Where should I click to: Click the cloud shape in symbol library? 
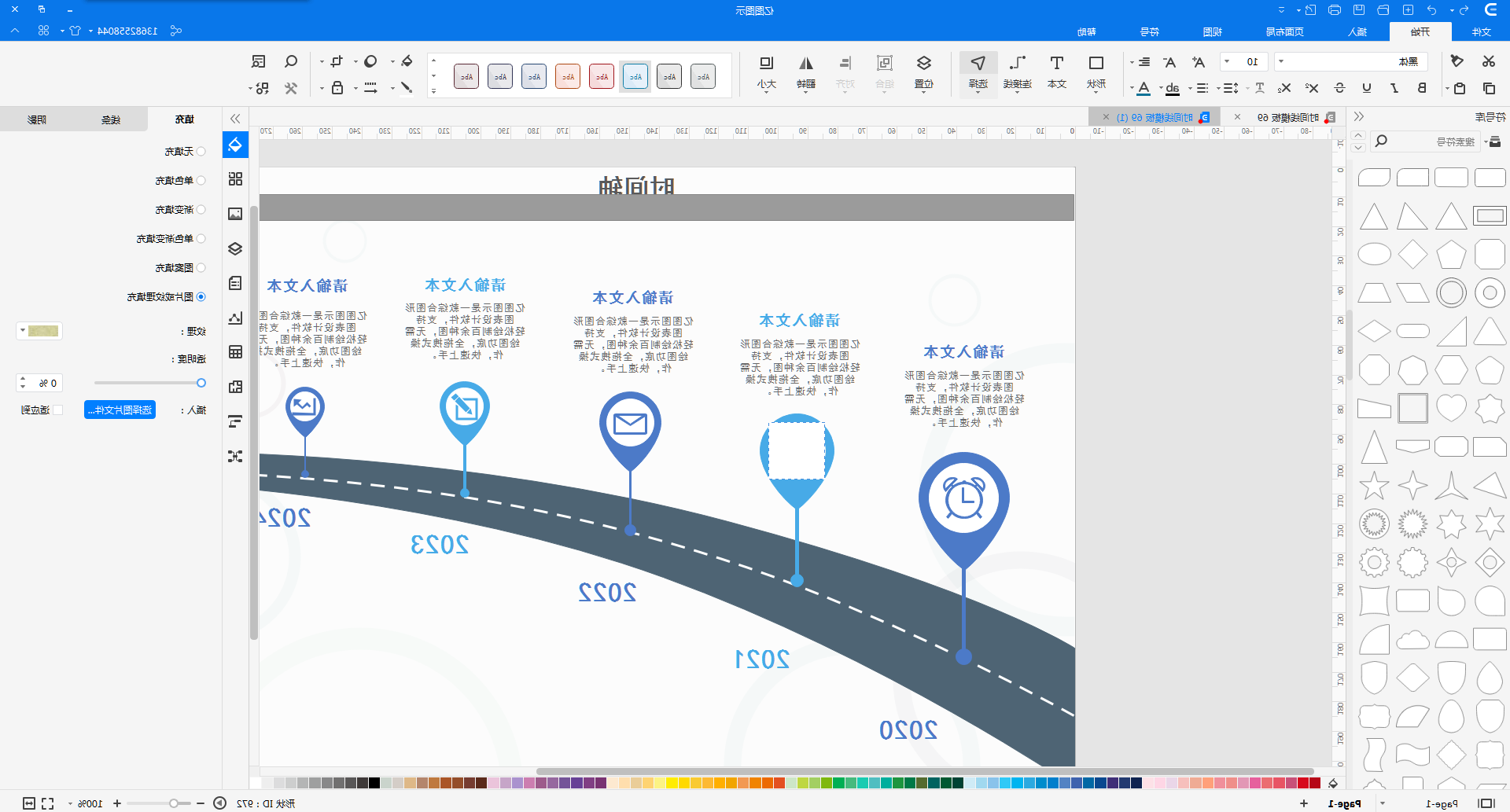(x=1412, y=639)
